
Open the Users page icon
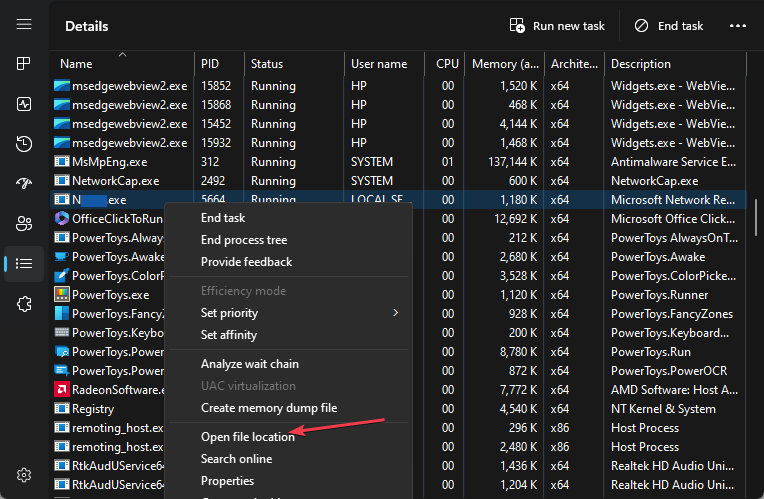24,224
